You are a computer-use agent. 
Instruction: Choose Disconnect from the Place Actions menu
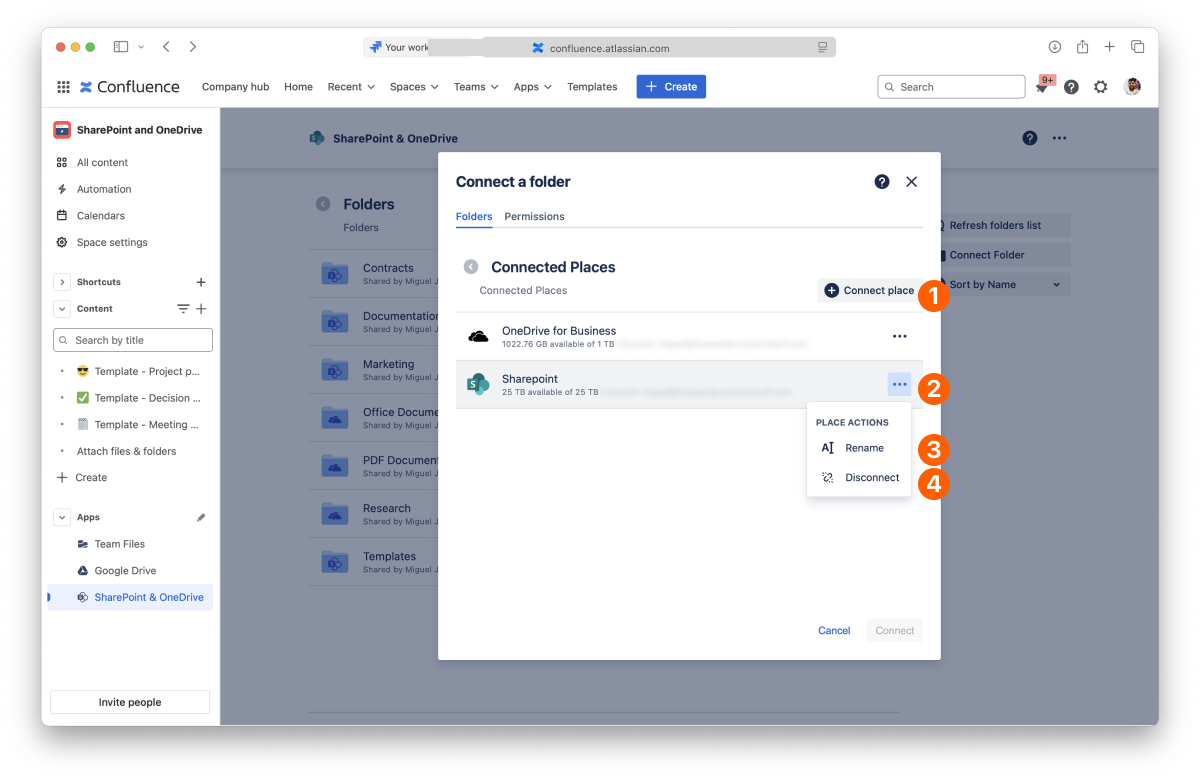(871, 478)
